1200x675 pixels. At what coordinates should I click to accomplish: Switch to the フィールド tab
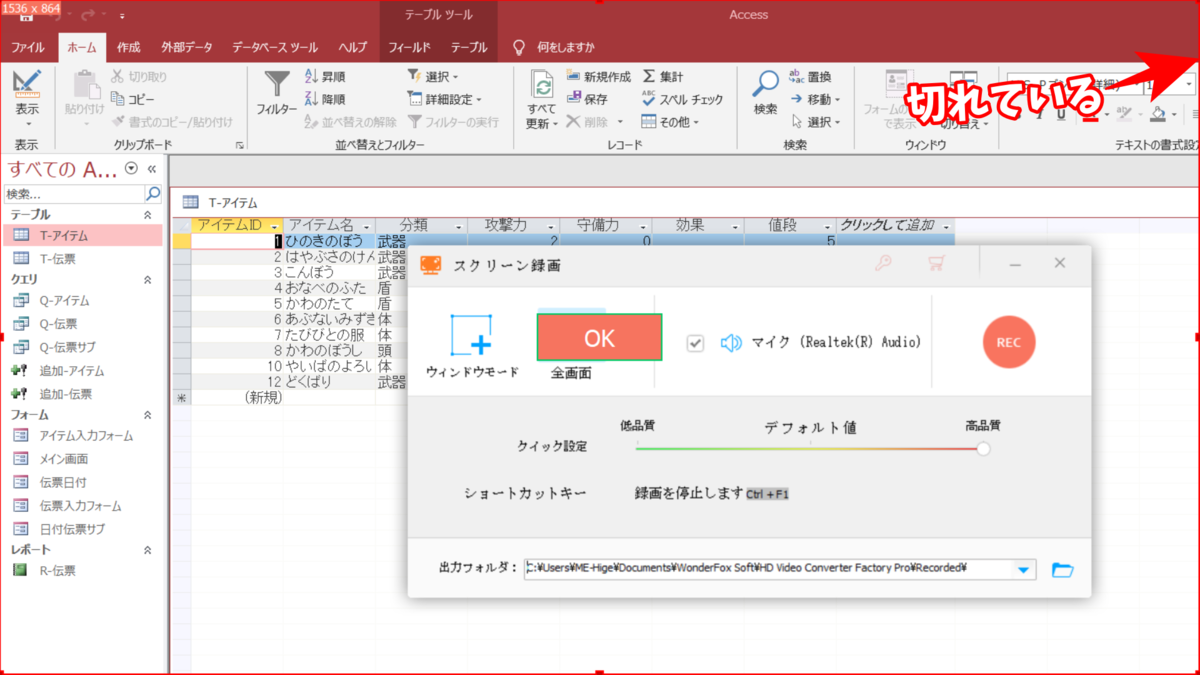tap(409, 47)
